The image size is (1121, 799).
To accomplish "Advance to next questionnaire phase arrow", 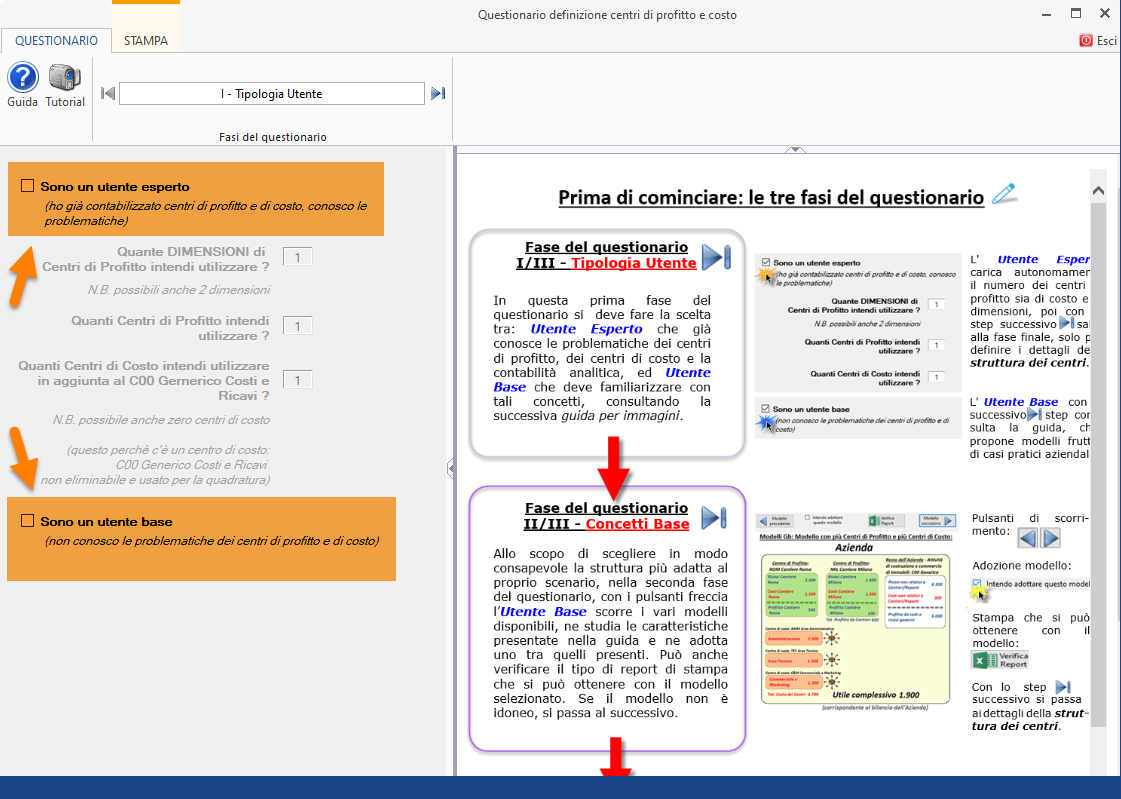I will tap(438, 94).
